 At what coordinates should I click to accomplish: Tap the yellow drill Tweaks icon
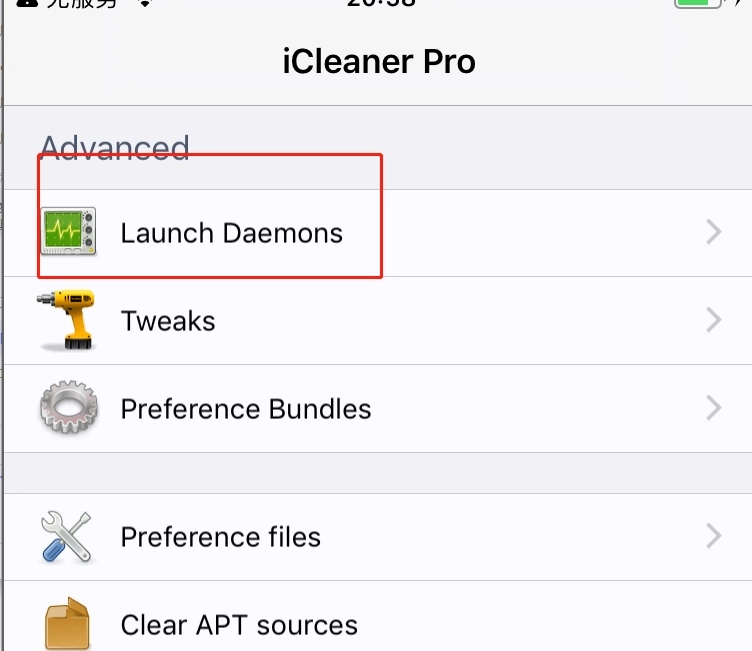click(x=66, y=320)
